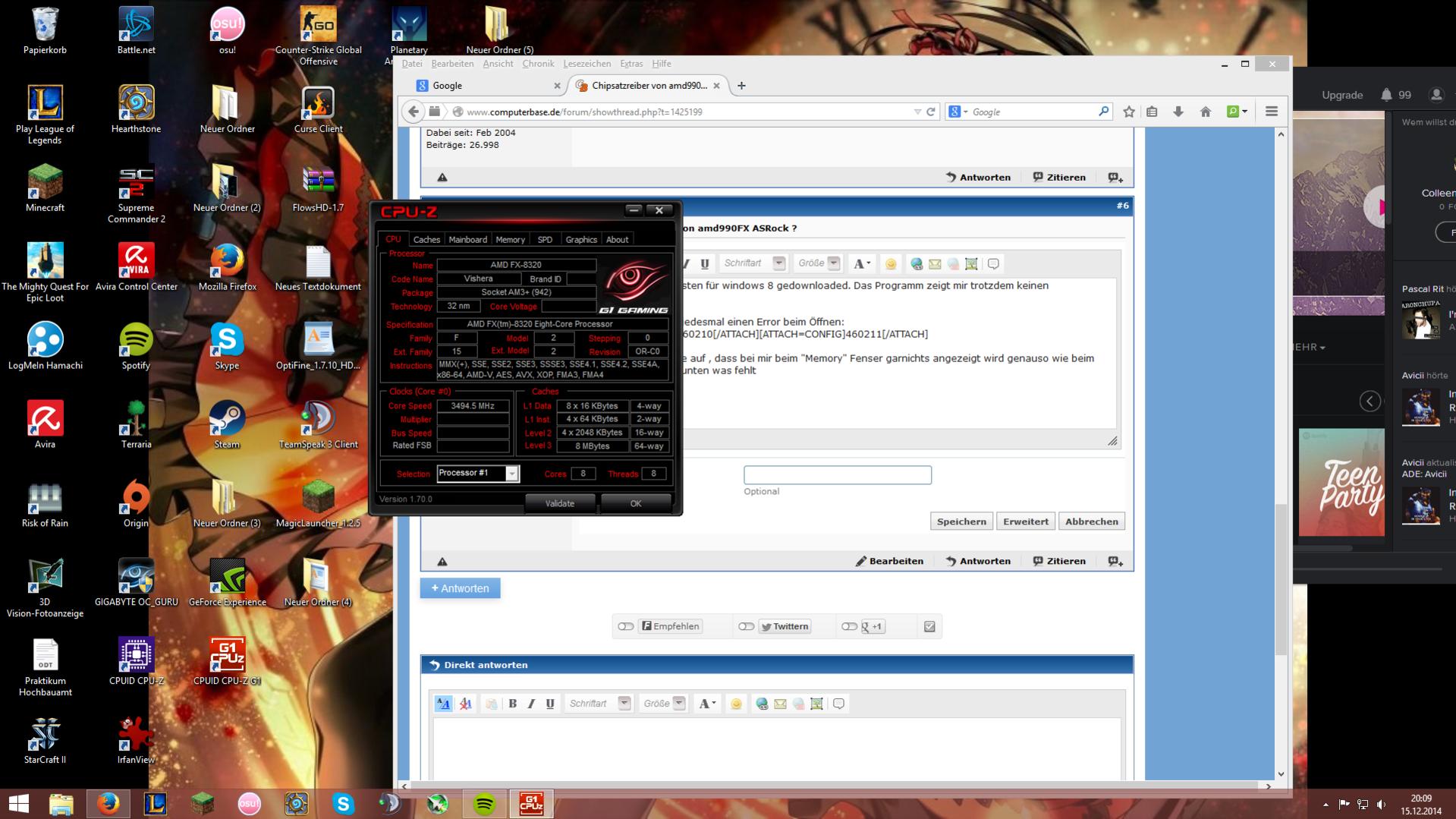Open the Chronik menu in Firefox
Screen dimensions: 1456x819
(538, 64)
